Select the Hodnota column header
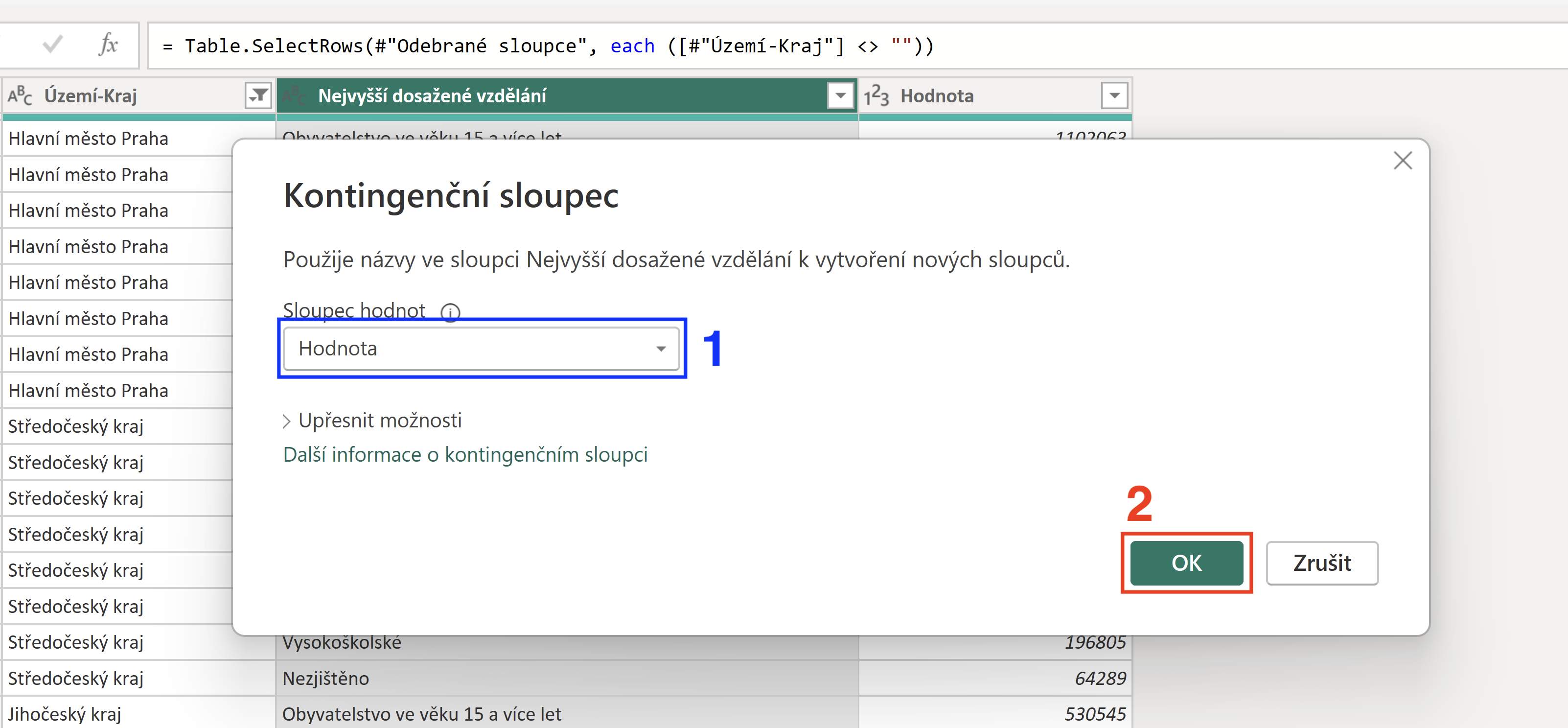 (x=995, y=95)
